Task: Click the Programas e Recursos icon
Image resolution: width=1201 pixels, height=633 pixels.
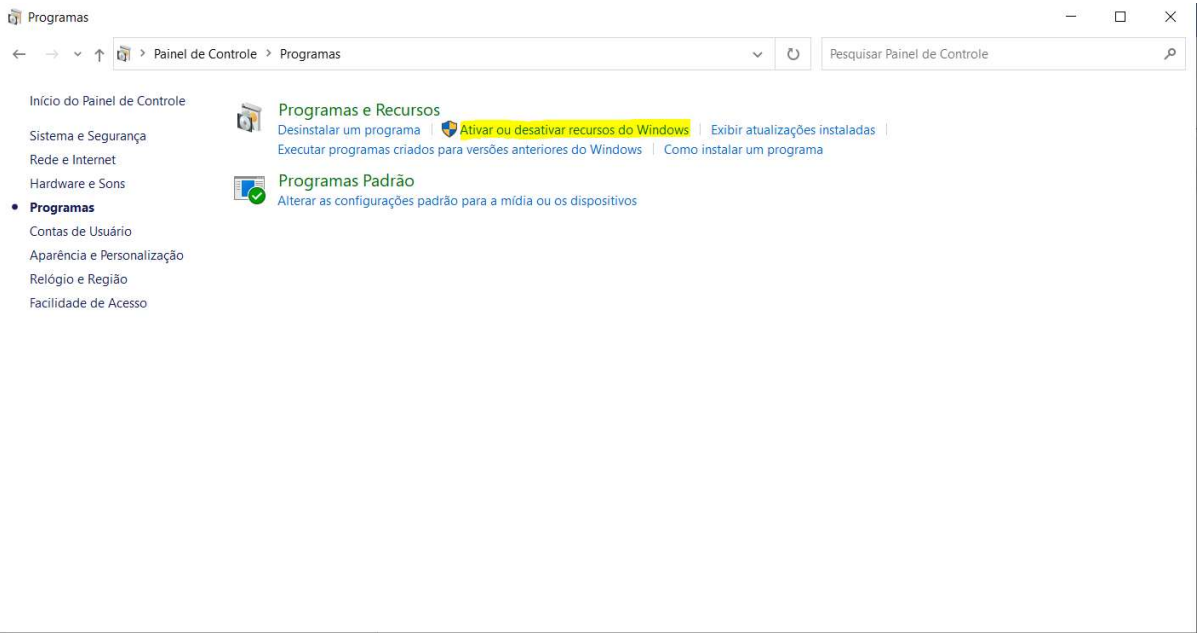Action: (x=249, y=119)
